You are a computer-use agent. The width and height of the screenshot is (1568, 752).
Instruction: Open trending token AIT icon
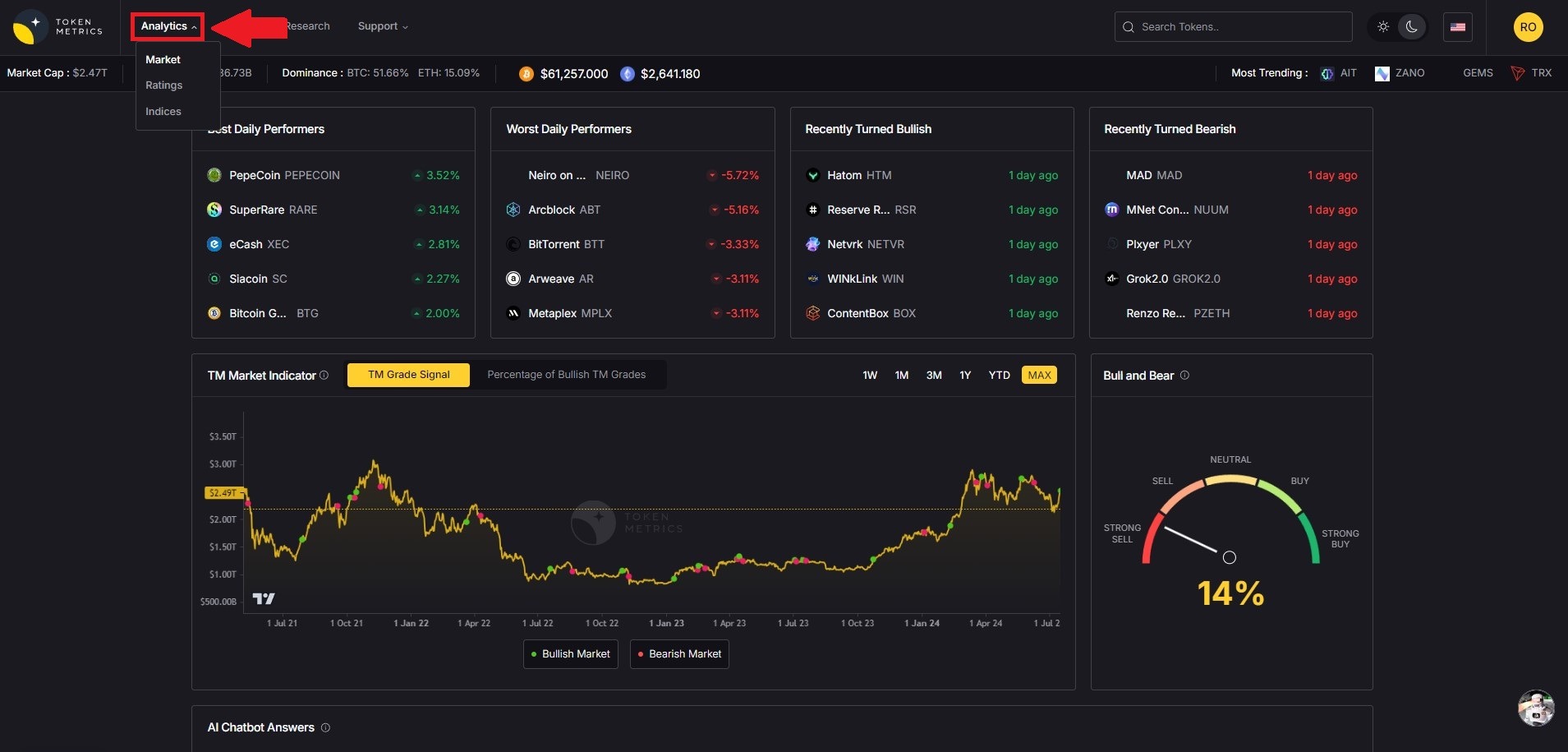[x=1327, y=74]
